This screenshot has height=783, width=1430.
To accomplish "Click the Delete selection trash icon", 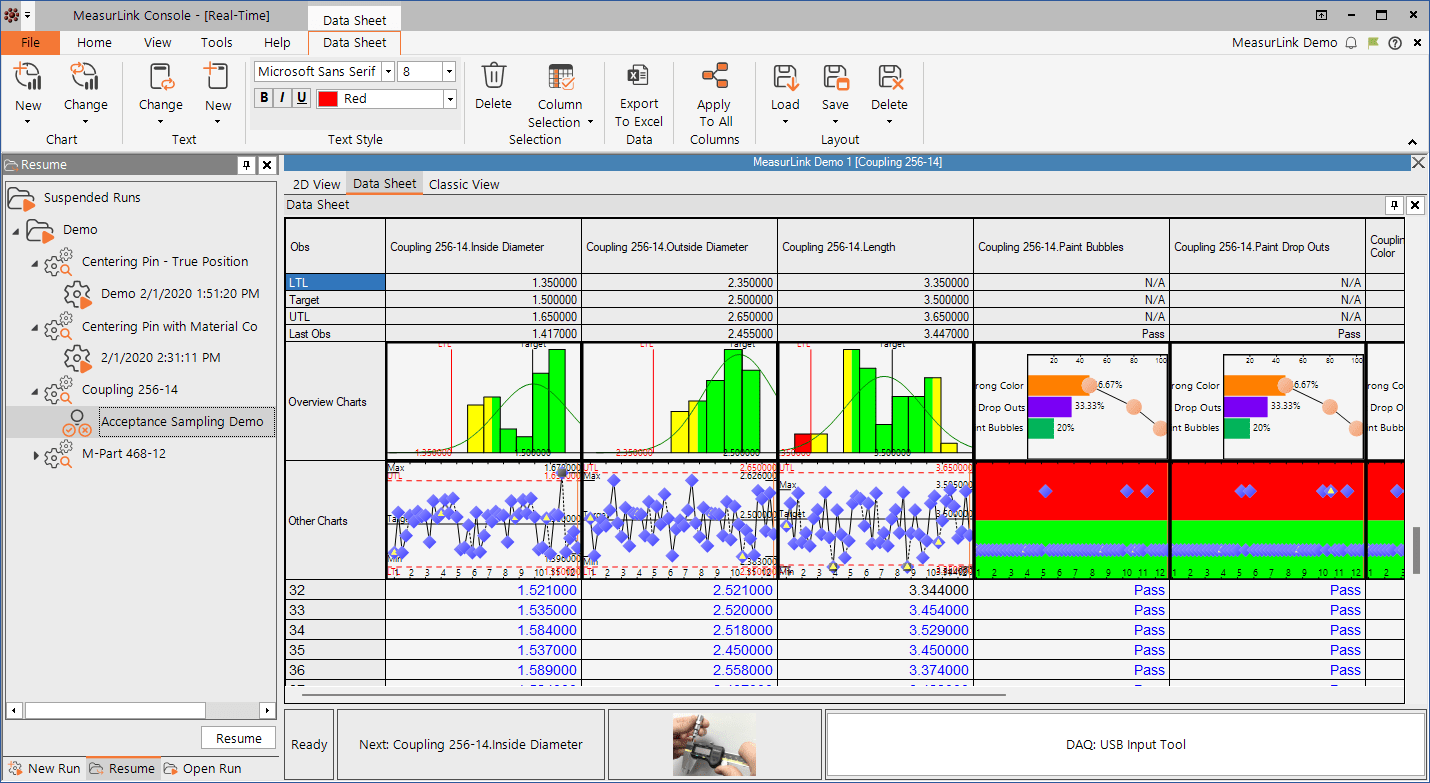I will [x=494, y=77].
